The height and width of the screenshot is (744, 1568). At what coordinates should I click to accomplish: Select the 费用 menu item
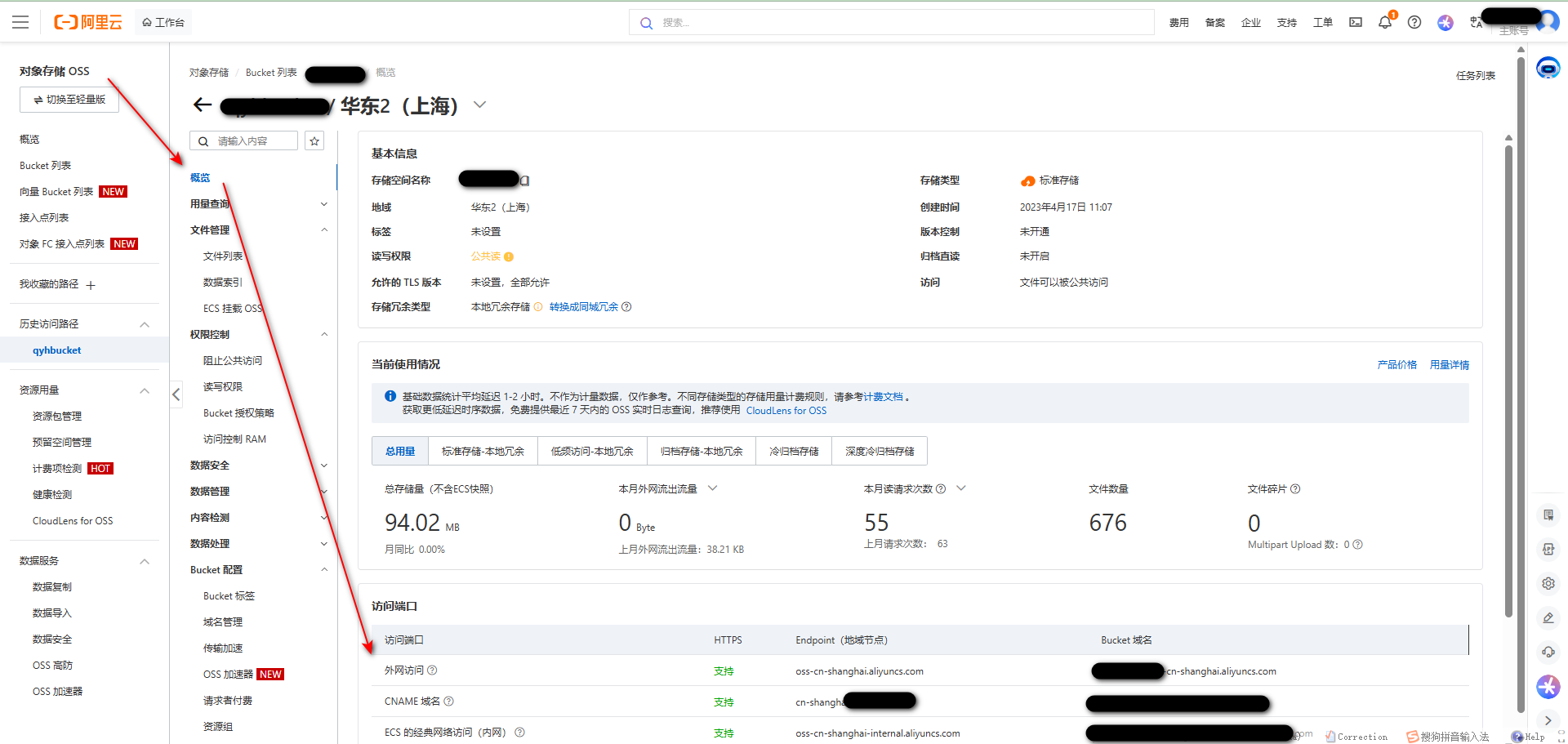click(1179, 22)
